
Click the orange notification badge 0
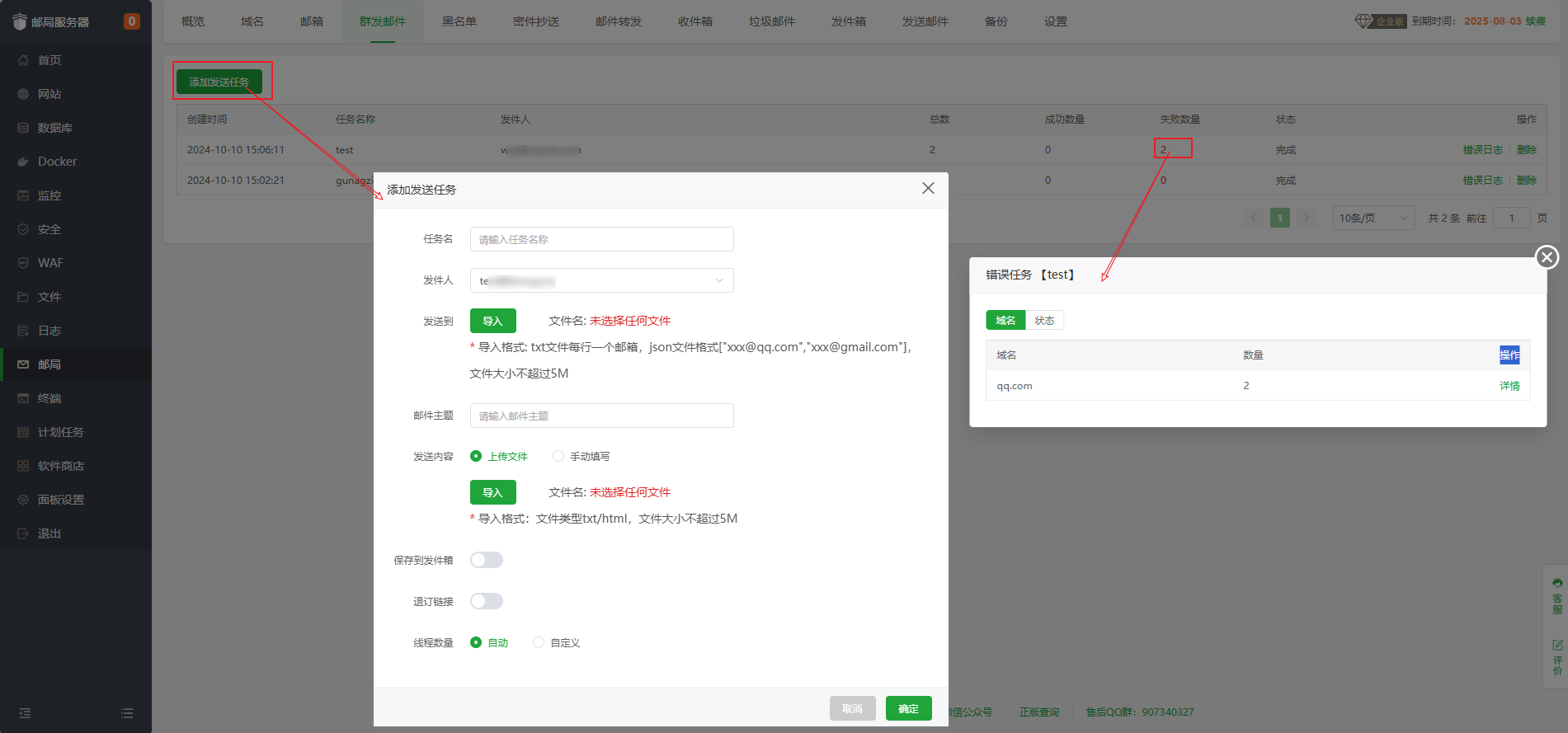pyautogui.click(x=131, y=21)
